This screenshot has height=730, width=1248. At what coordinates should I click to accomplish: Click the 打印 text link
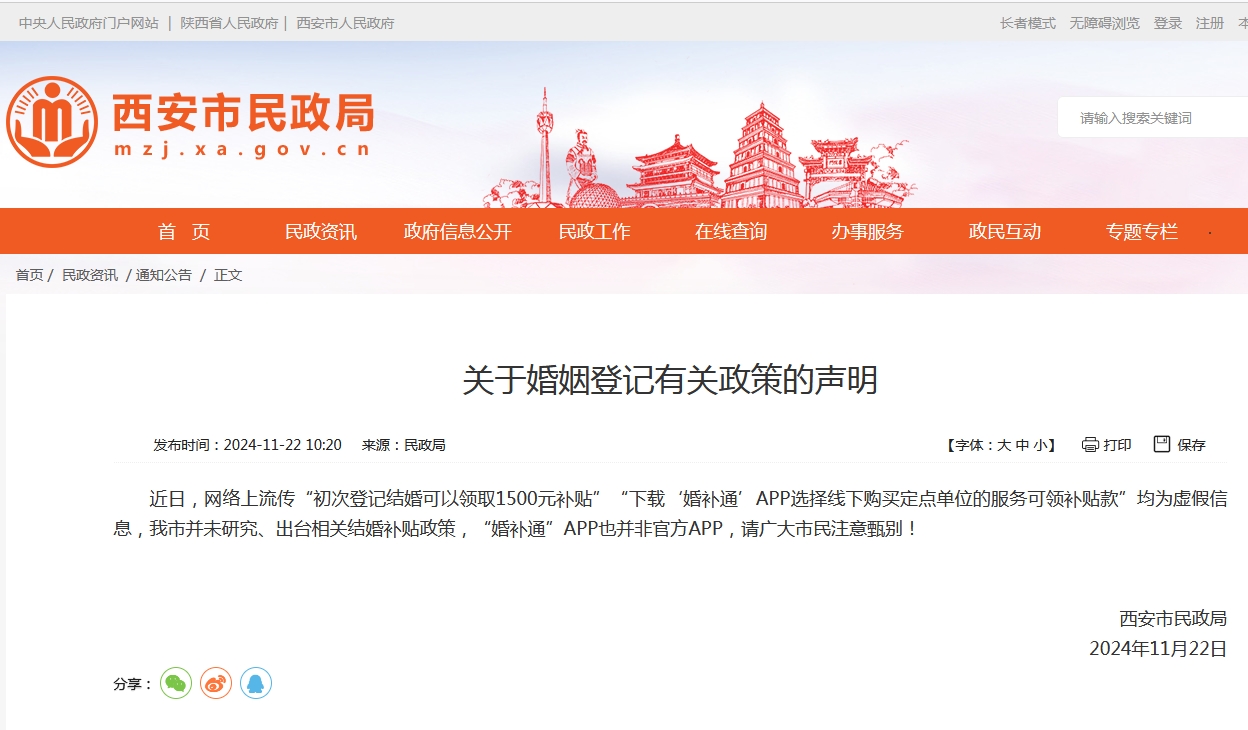click(1118, 445)
